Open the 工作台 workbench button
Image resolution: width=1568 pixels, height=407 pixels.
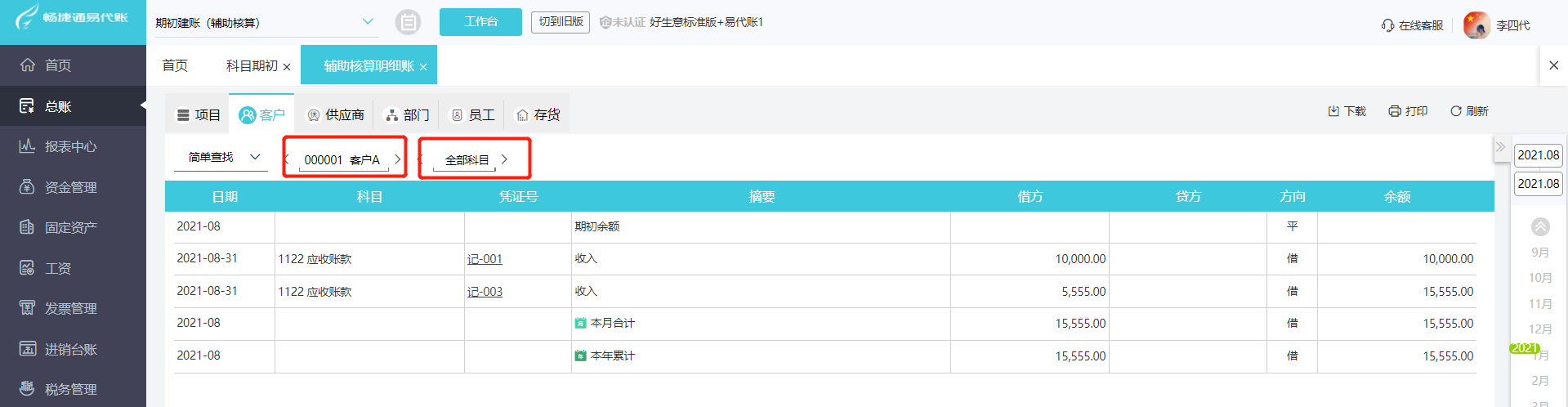pos(480,22)
